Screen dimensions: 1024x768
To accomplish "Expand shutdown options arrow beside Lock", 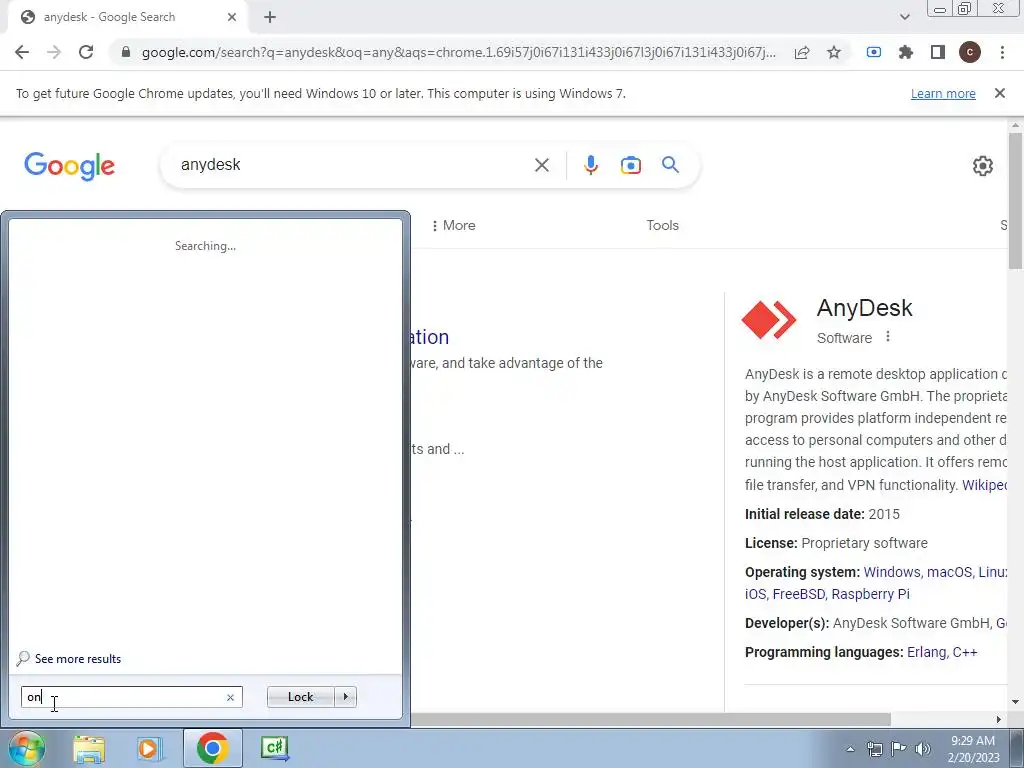I will click(345, 697).
